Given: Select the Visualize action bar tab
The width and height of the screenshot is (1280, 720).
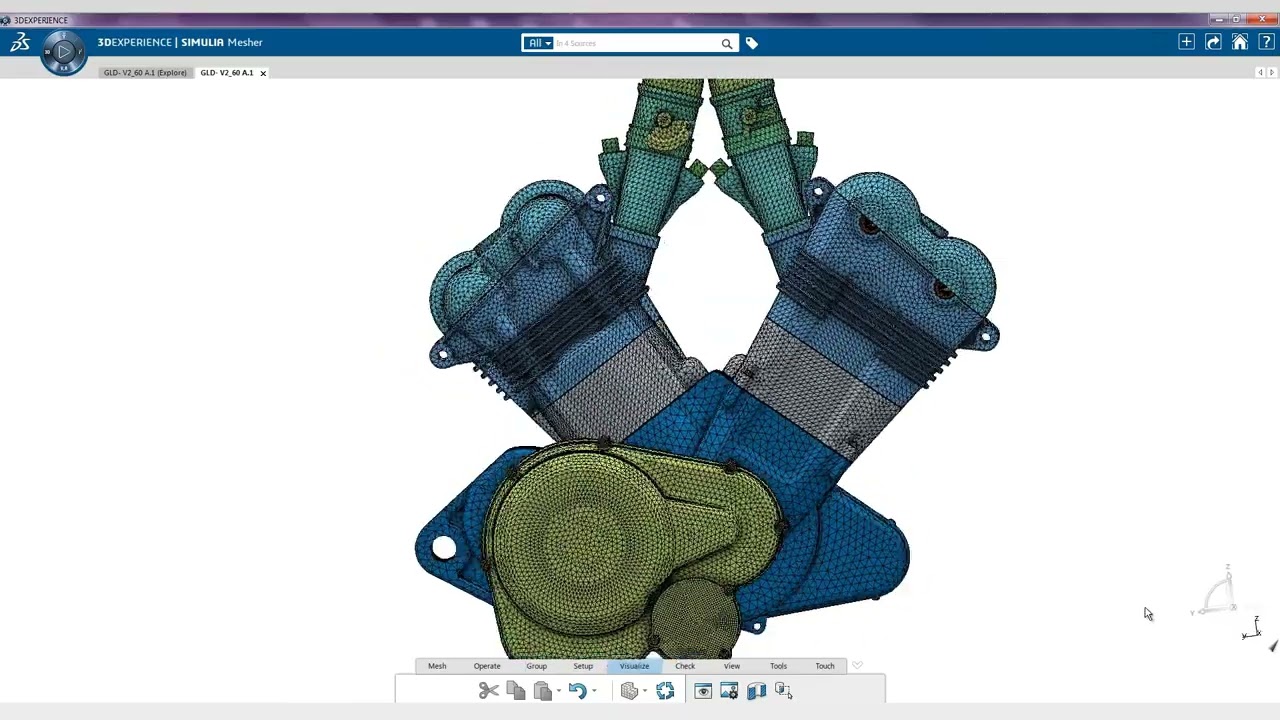Looking at the screenshot, I should (x=634, y=666).
